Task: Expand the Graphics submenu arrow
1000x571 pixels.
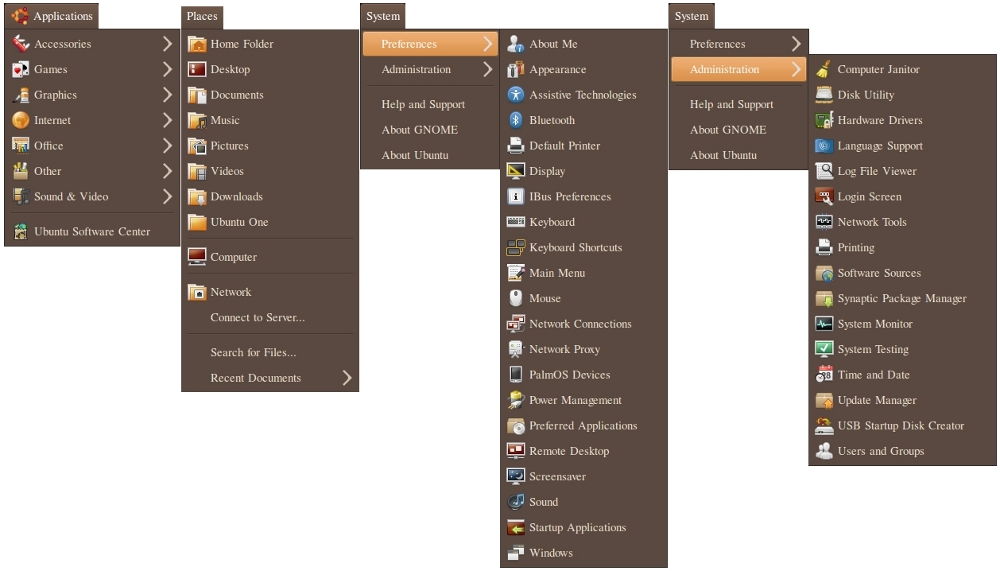Action: click(x=167, y=94)
